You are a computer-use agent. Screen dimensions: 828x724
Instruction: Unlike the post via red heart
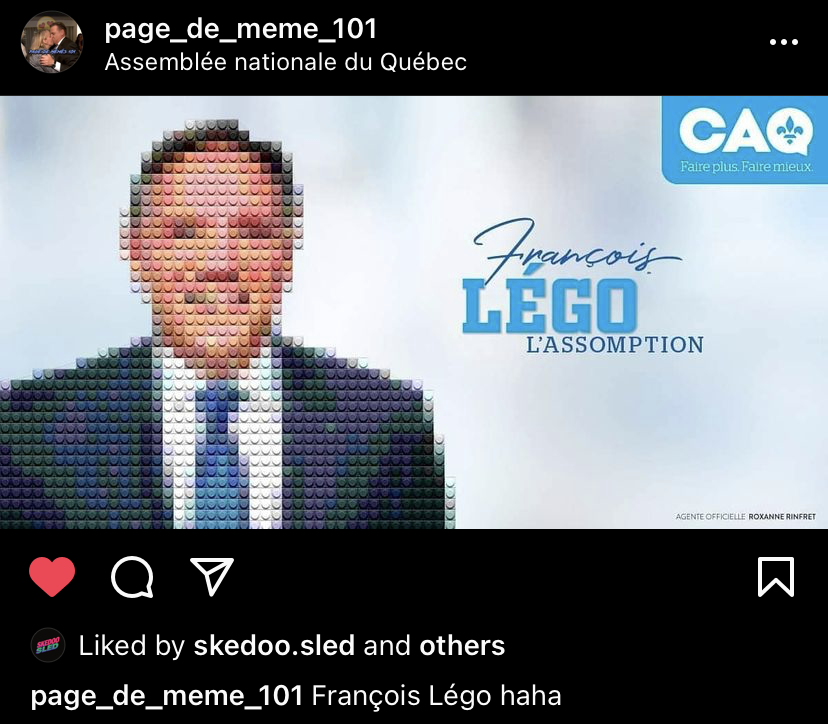pyautogui.click(x=52, y=577)
